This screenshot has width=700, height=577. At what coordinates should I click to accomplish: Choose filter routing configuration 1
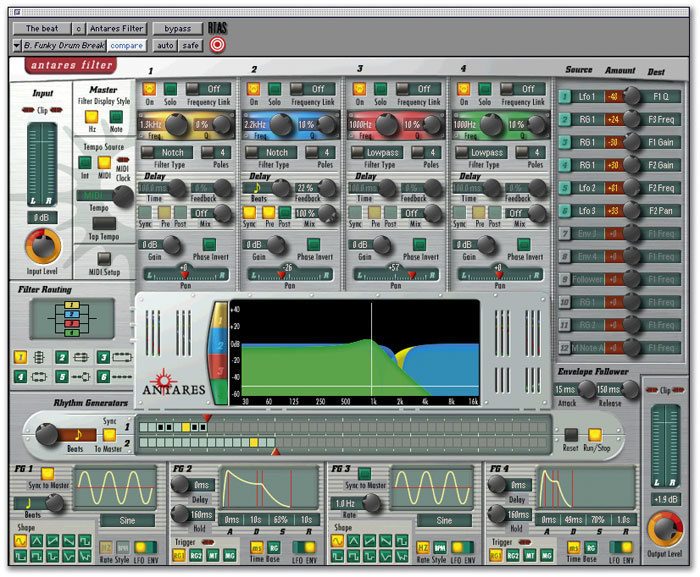pyautogui.click(x=20, y=357)
